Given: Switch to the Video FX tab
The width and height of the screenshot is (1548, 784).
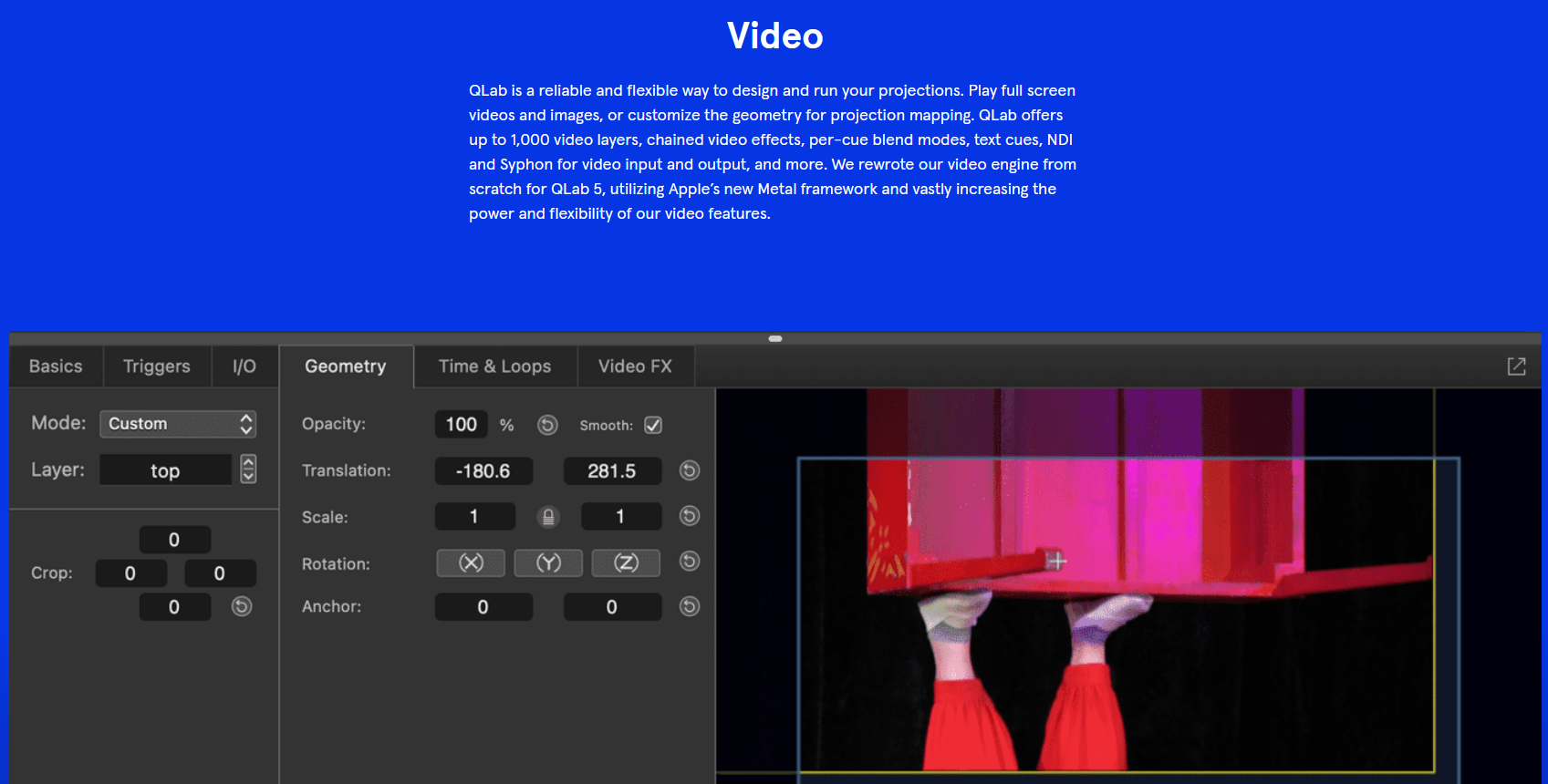Looking at the screenshot, I should coord(636,366).
